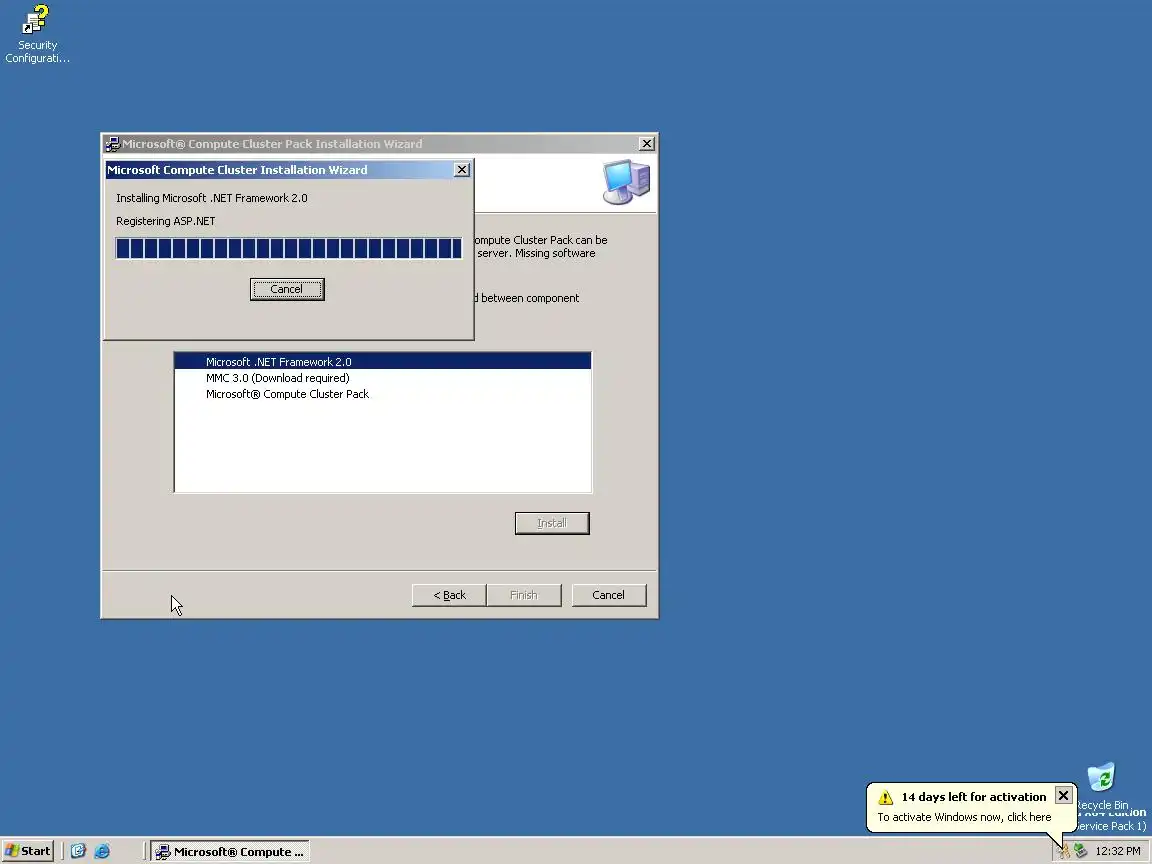Select Microsoft .NET Framework 2.0 list row
1152x864 pixels.
[383, 361]
